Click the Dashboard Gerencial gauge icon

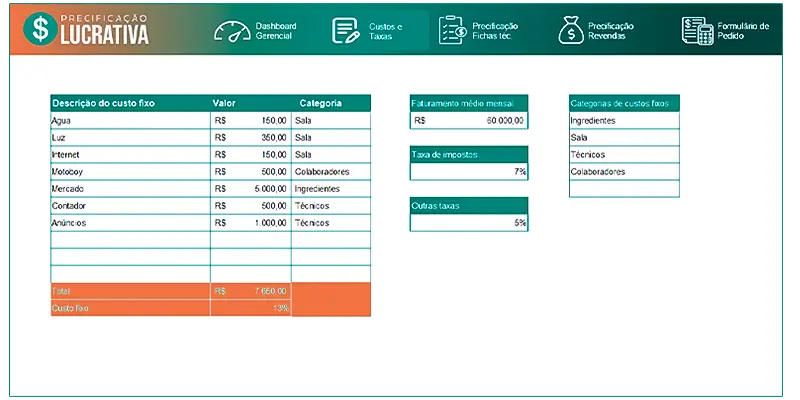click(x=230, y=30)
